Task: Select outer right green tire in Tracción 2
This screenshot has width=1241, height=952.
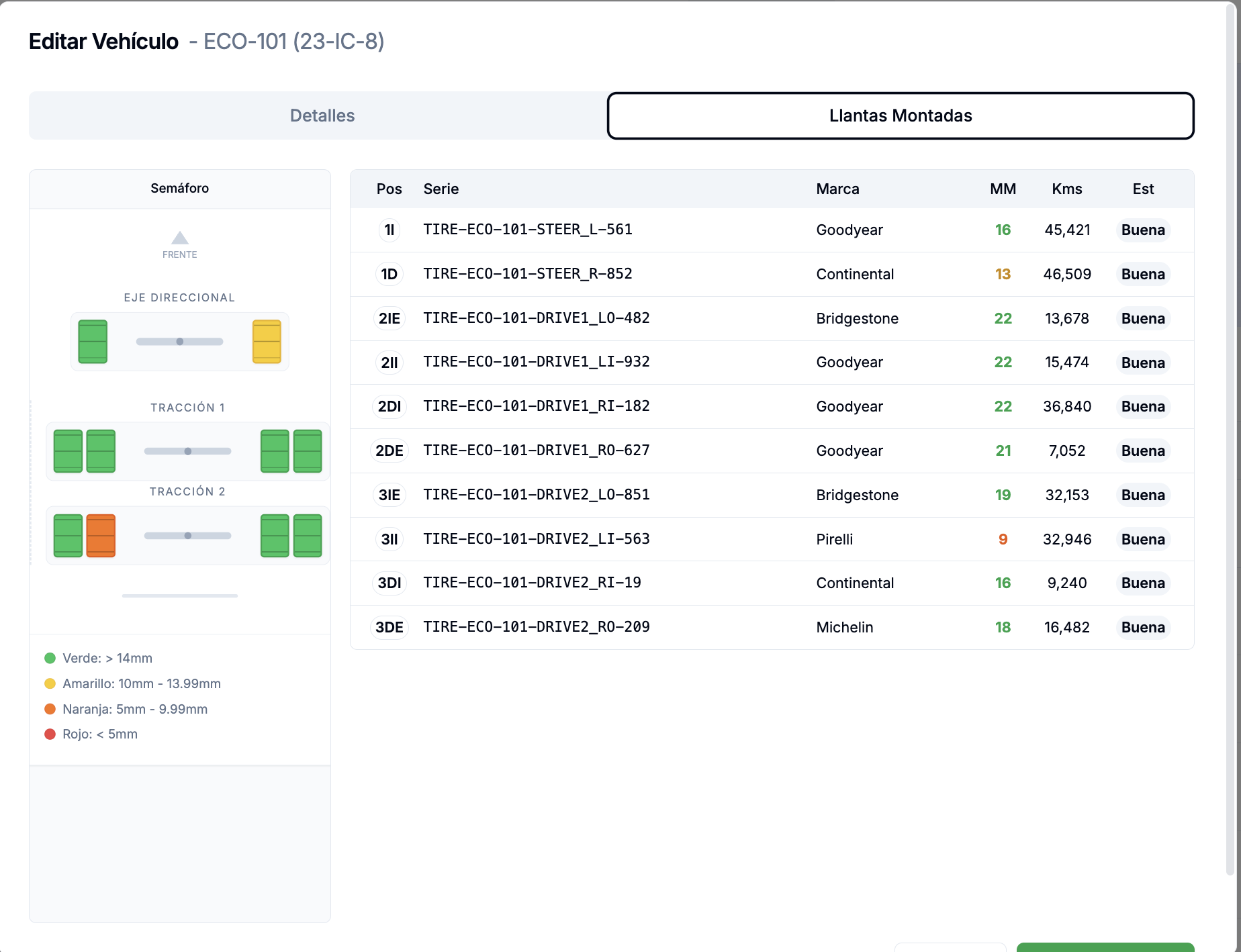Action: coord(308,536)
